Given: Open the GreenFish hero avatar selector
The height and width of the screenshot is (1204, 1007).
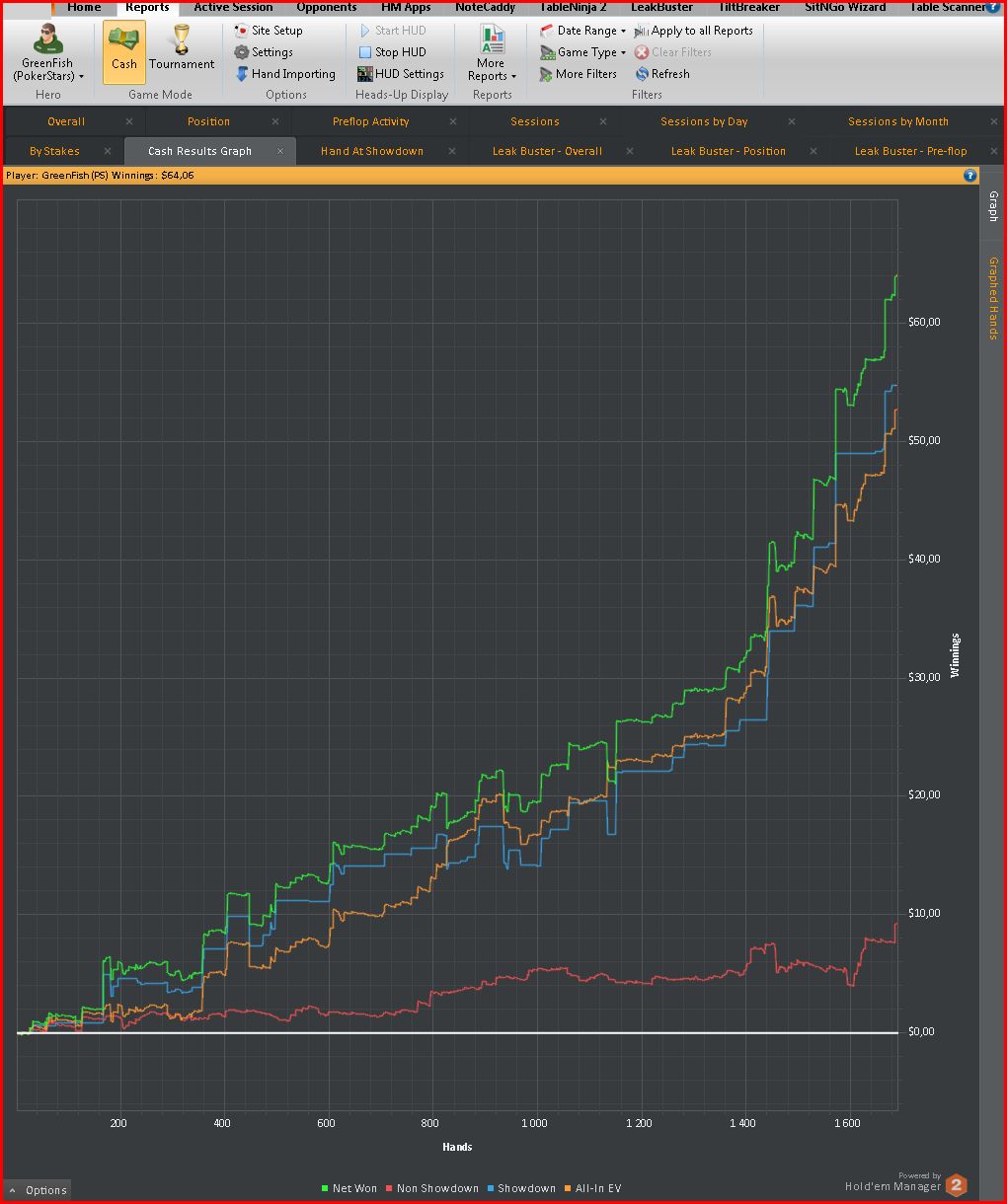Looking at the screenshot, I should click(47, 51).
